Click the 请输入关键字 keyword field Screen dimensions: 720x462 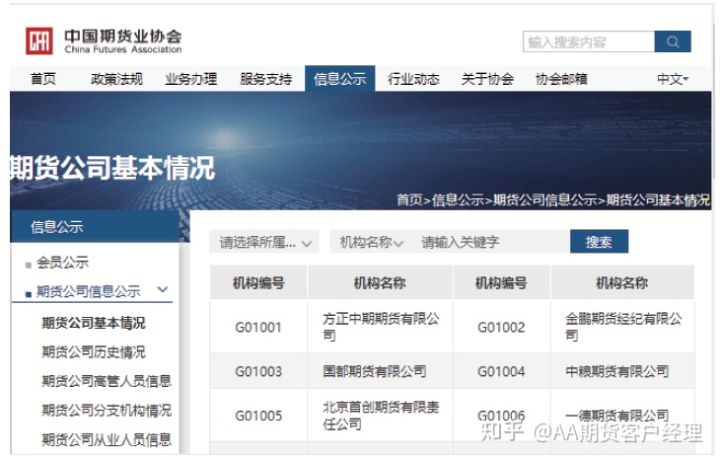[x=491, y=242]
